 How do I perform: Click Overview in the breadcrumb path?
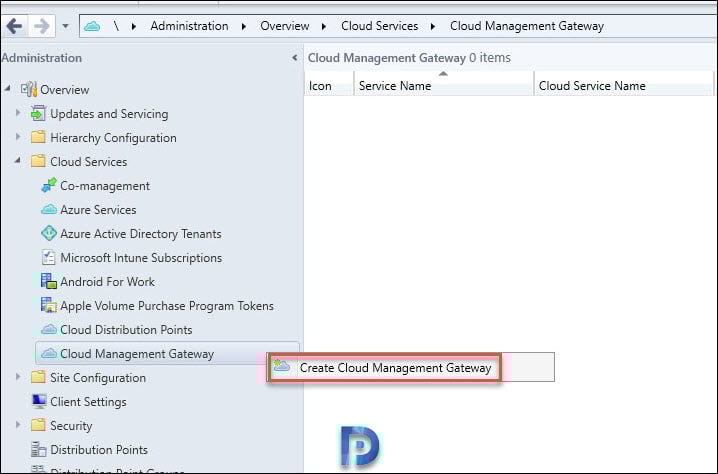coord(284,26)
